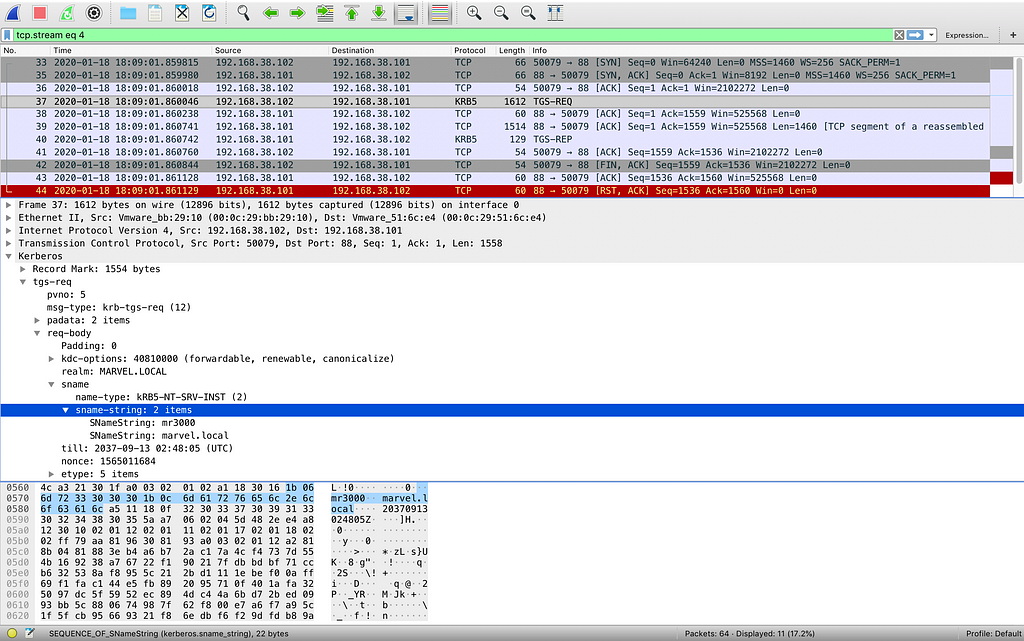Click the display filter input field
1024x641 pixels.
point(453,35)
